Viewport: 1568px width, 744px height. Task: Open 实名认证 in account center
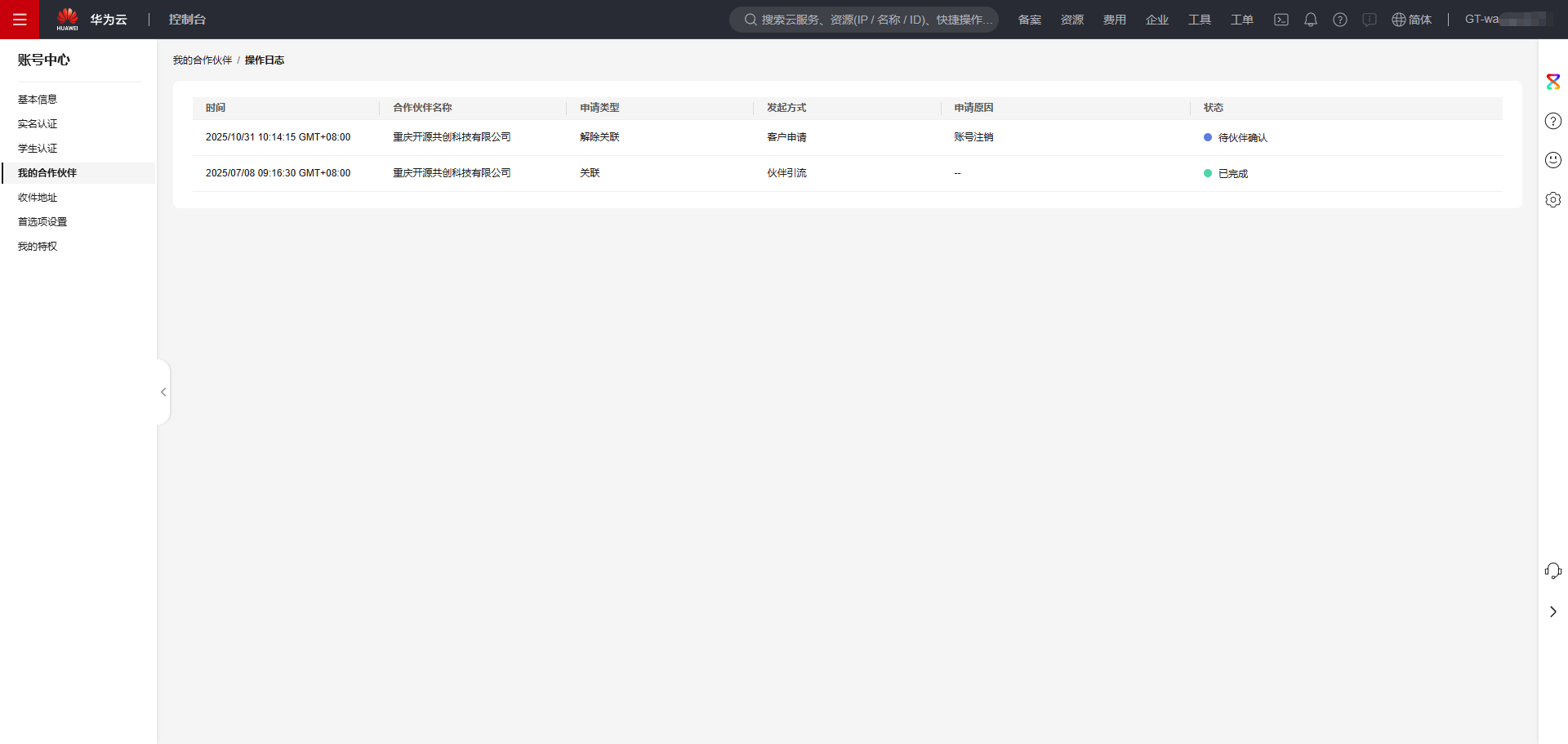[38, 123]
